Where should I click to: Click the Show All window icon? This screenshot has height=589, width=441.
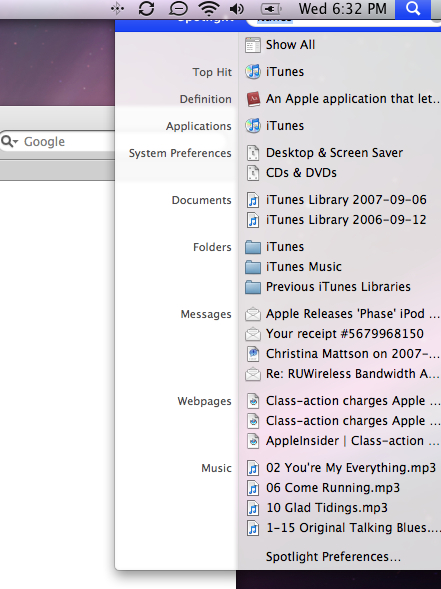click(x=253, y=45)
